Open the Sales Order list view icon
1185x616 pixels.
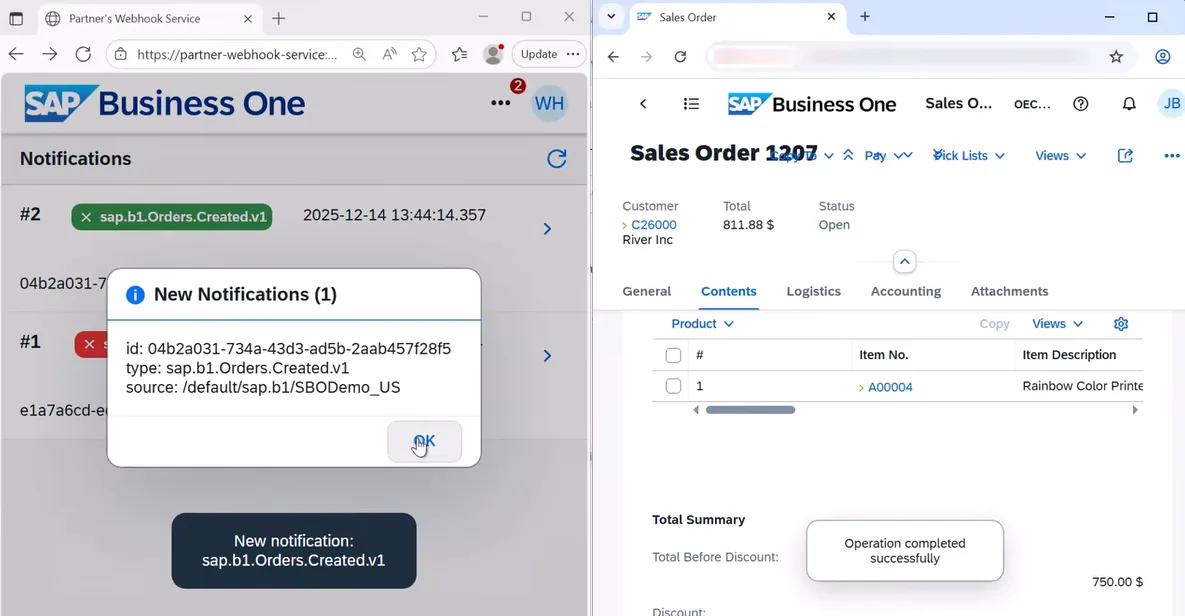[x=691, y=104]
